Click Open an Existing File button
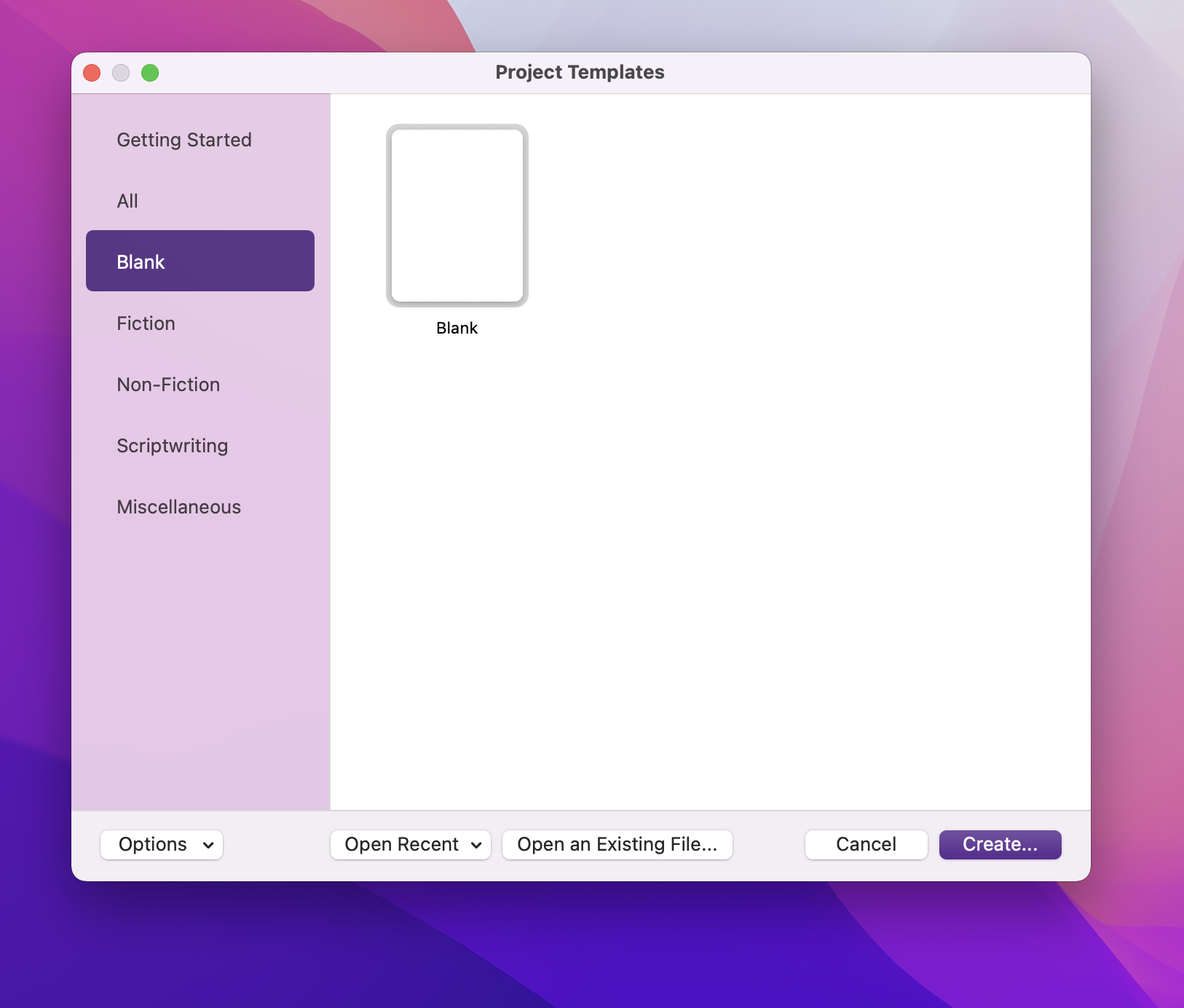This screenshot has height=1008, width=1184. click(617, 845)
